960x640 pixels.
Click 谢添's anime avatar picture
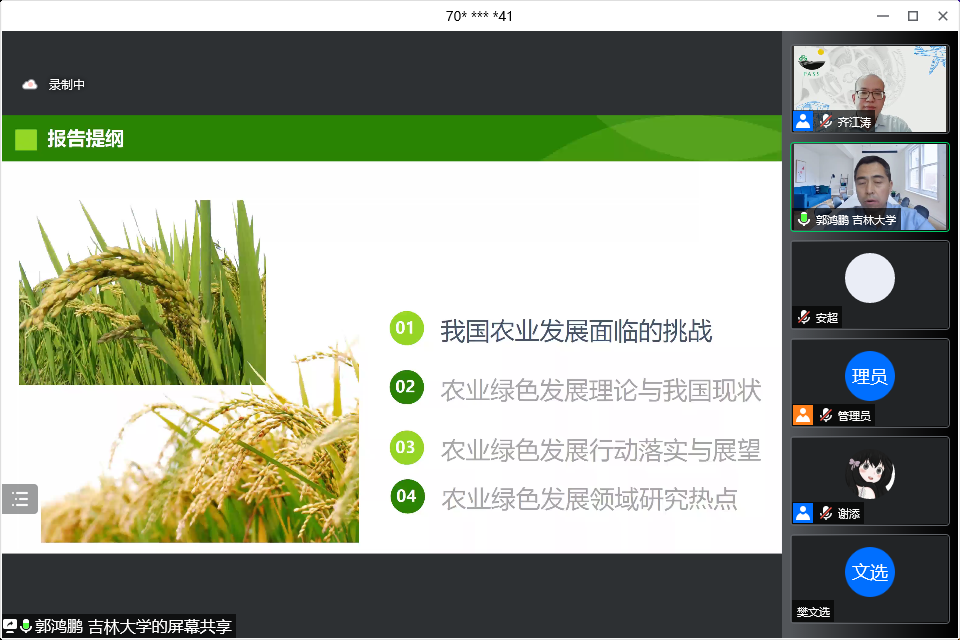[x=869, y=476]
